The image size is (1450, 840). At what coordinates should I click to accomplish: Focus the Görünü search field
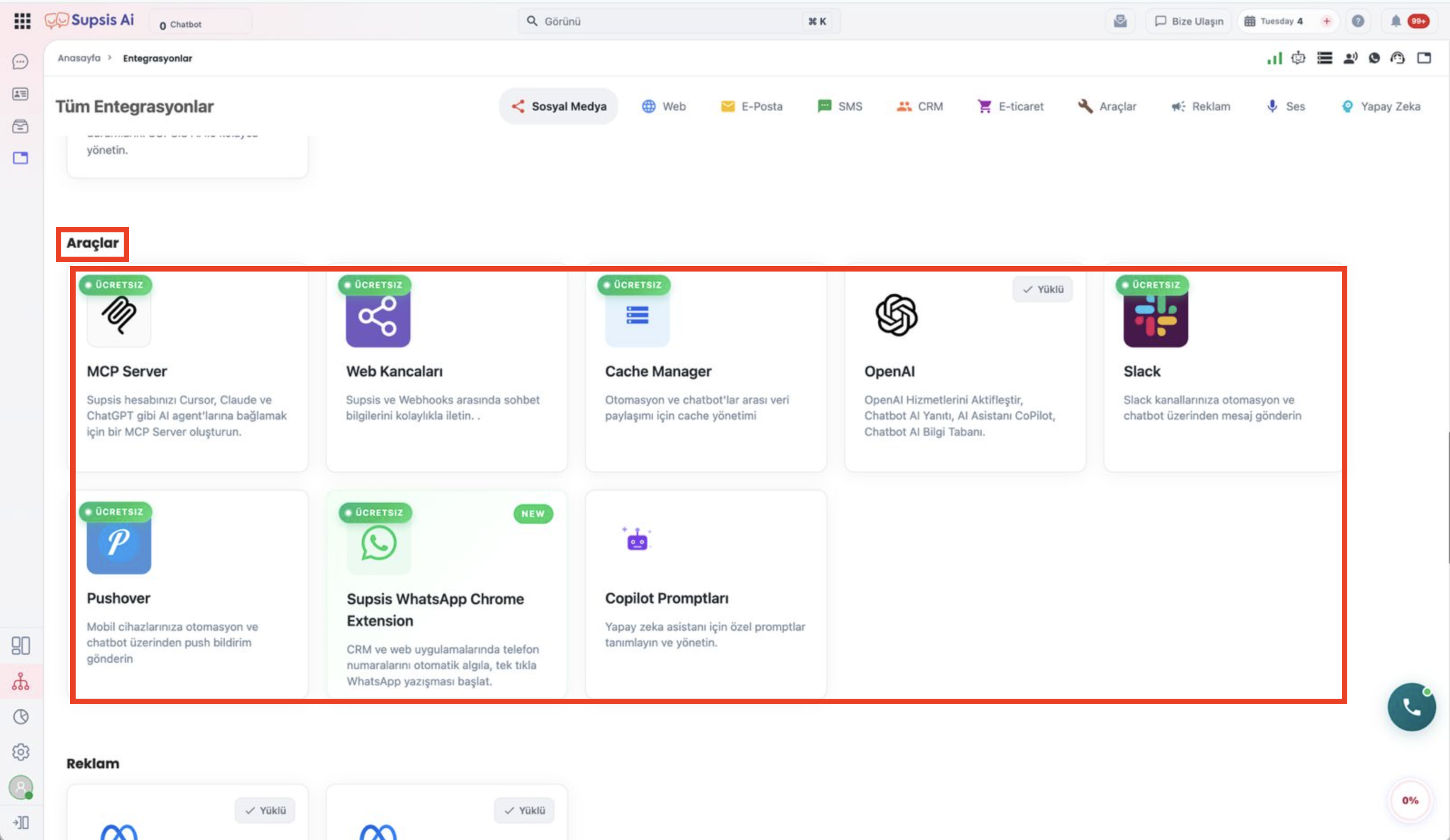click(x=679, y=22)
